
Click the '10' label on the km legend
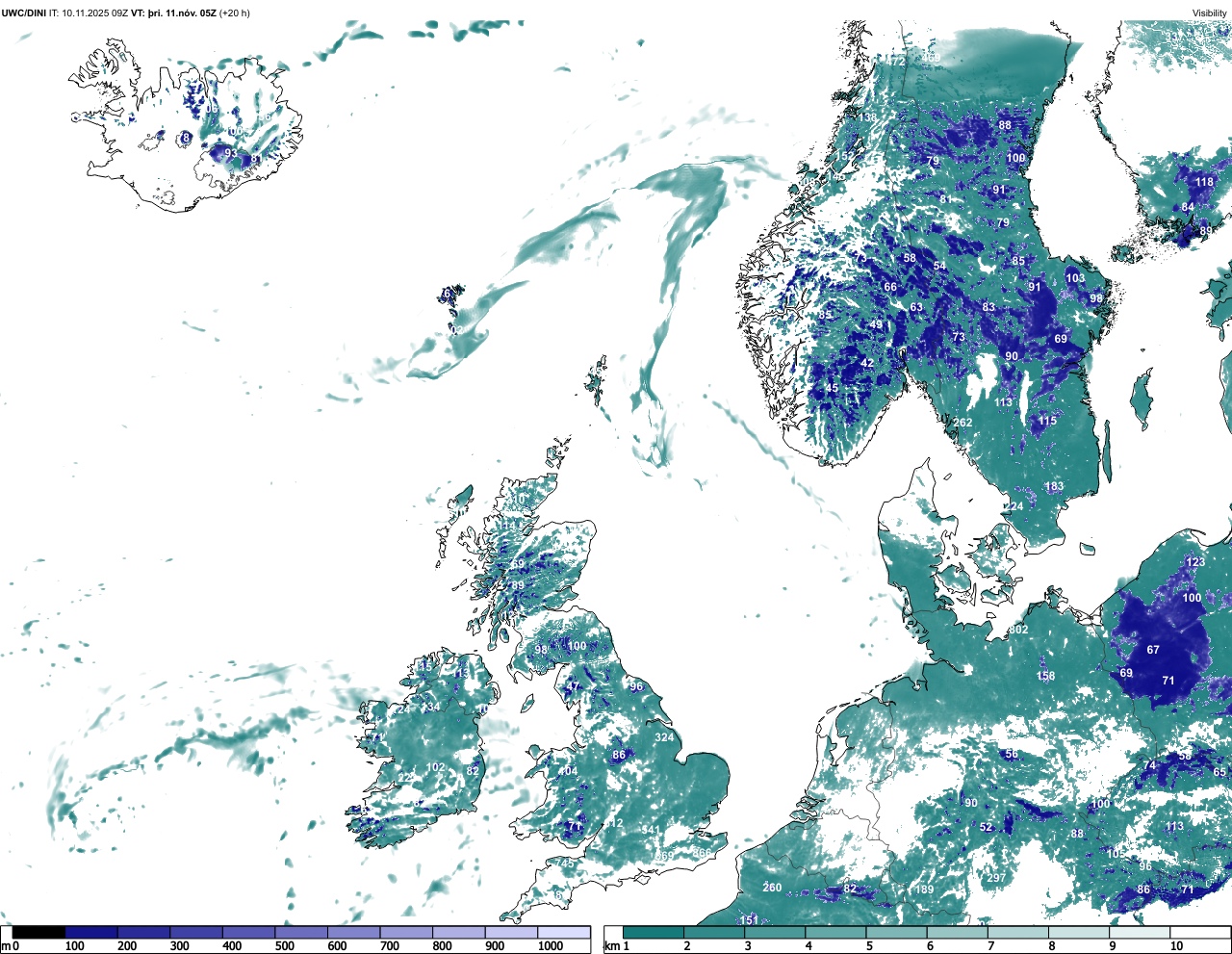point(1176,946)
